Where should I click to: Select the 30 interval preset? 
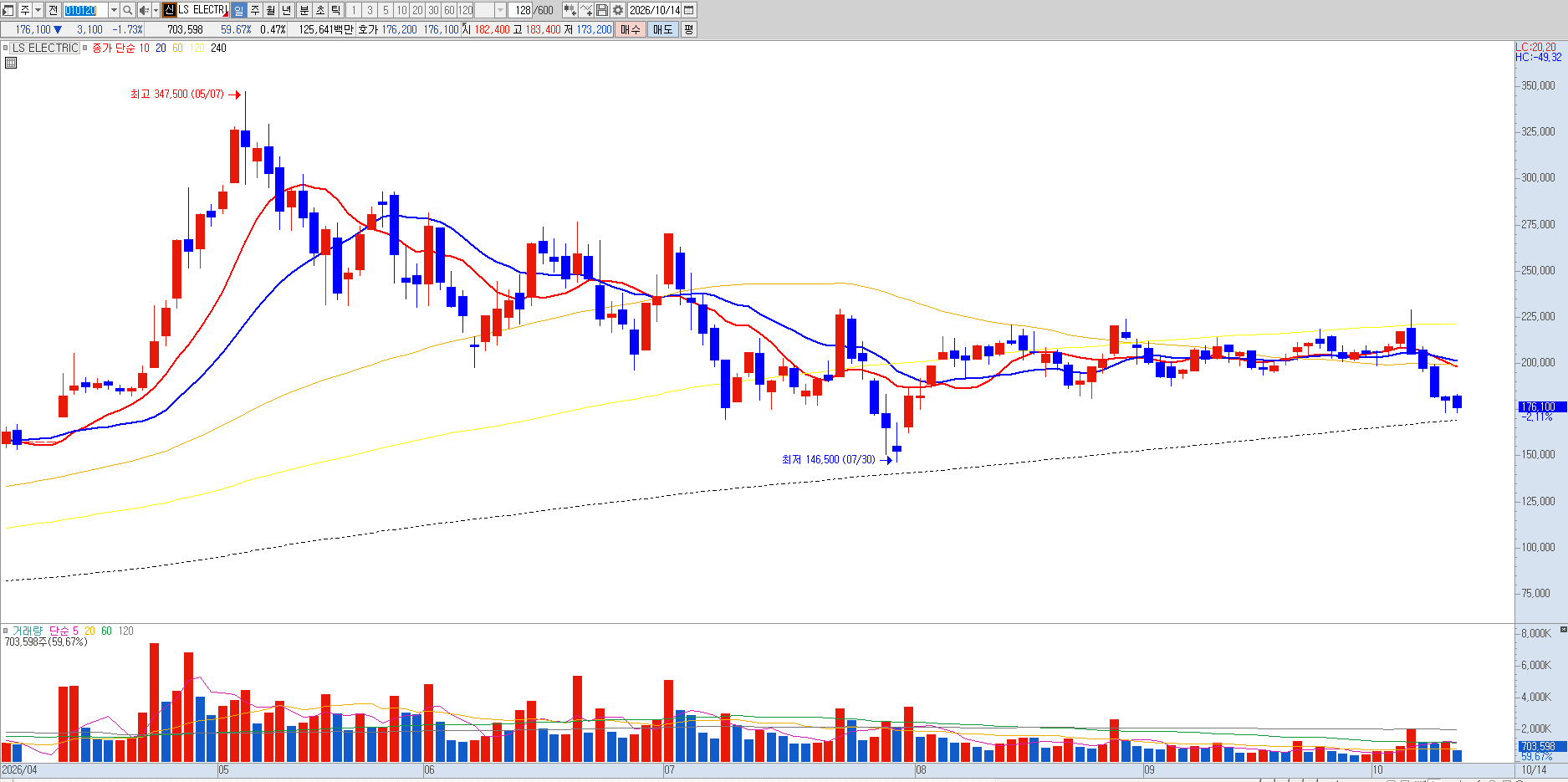point(433,10)
